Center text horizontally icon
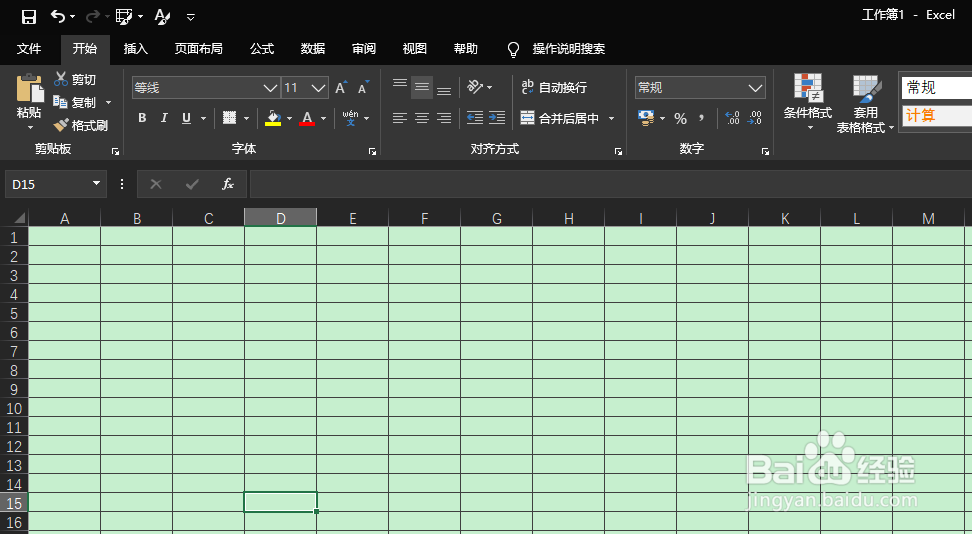 422,118
